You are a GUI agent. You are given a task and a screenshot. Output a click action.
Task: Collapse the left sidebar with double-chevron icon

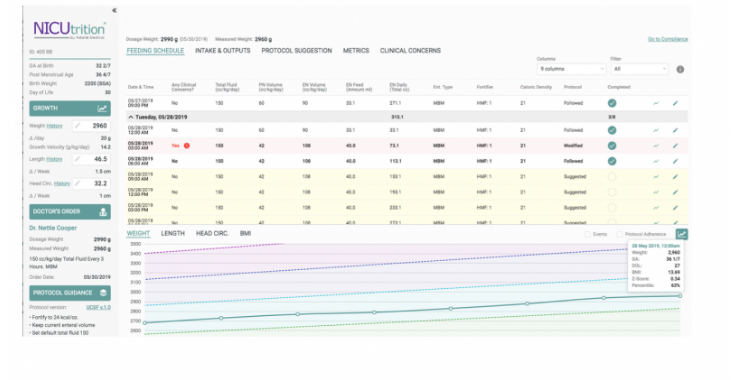114,10
